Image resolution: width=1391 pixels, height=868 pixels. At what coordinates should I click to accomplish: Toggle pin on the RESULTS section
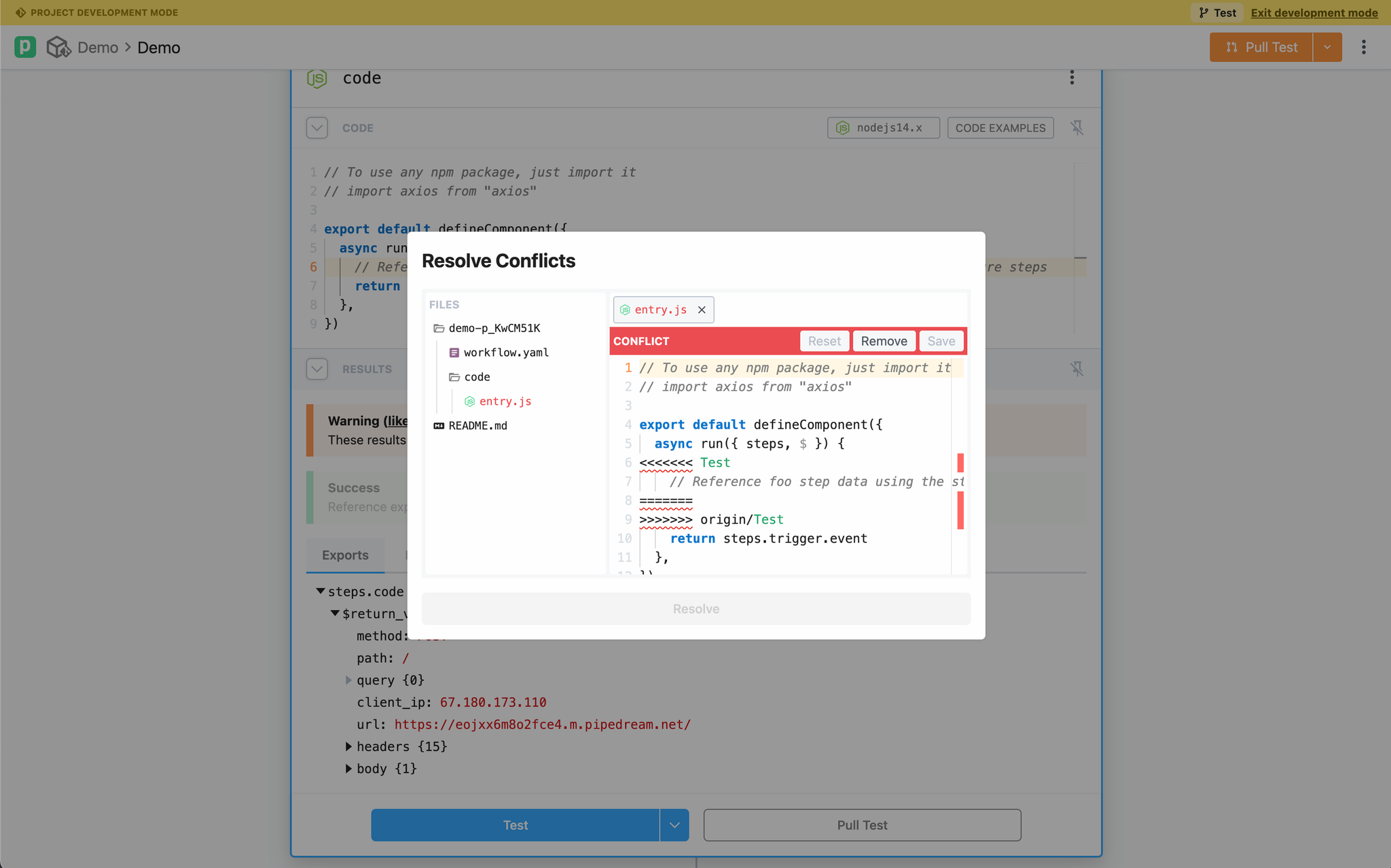[x=1077, y=369]
